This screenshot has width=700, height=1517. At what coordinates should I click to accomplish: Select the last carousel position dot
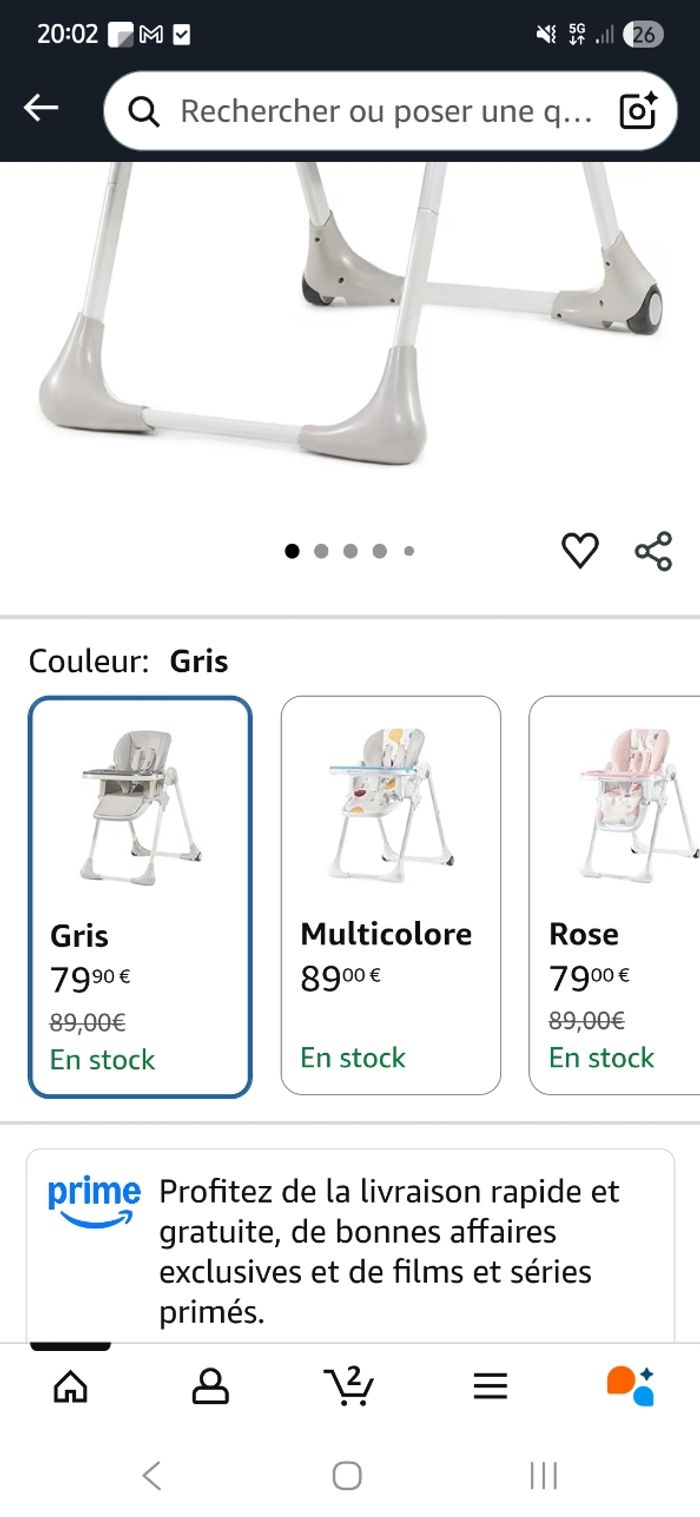pos(409,549)
